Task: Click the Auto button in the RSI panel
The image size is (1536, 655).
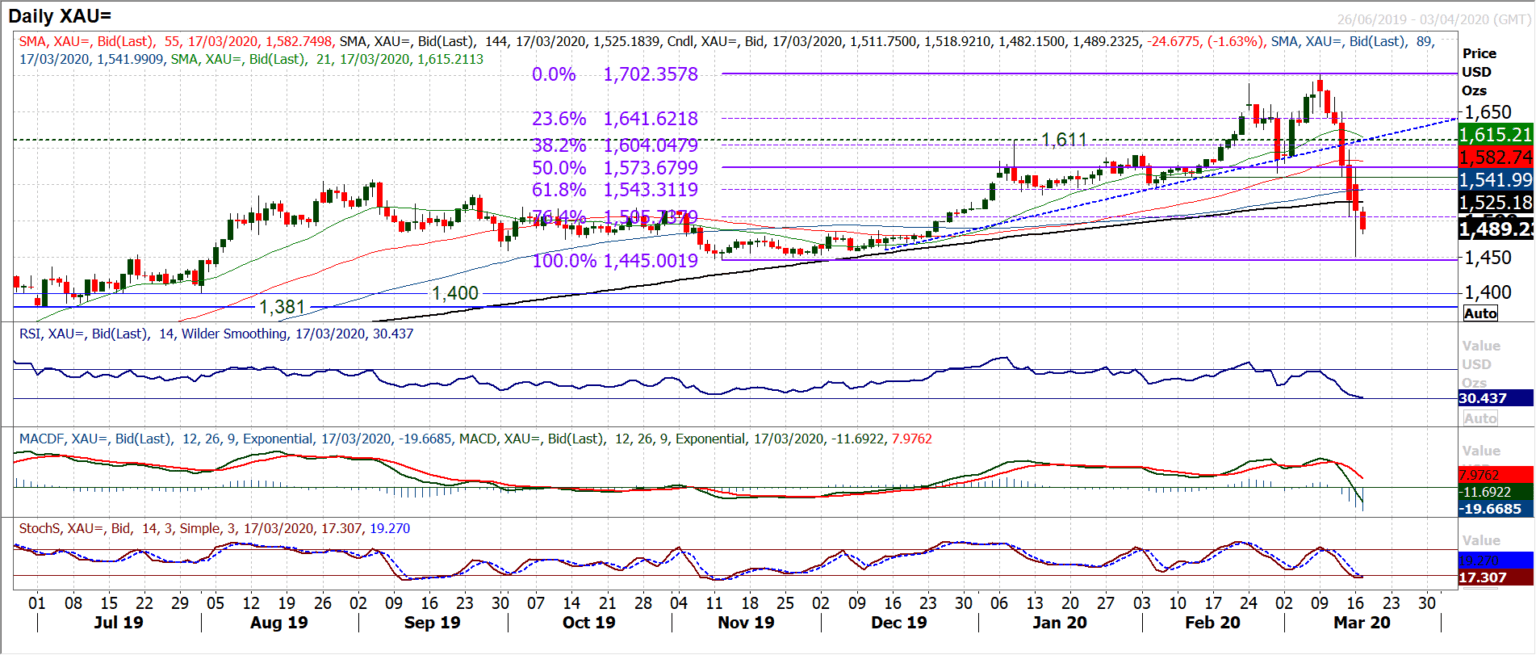Action: click(1480, 417)
